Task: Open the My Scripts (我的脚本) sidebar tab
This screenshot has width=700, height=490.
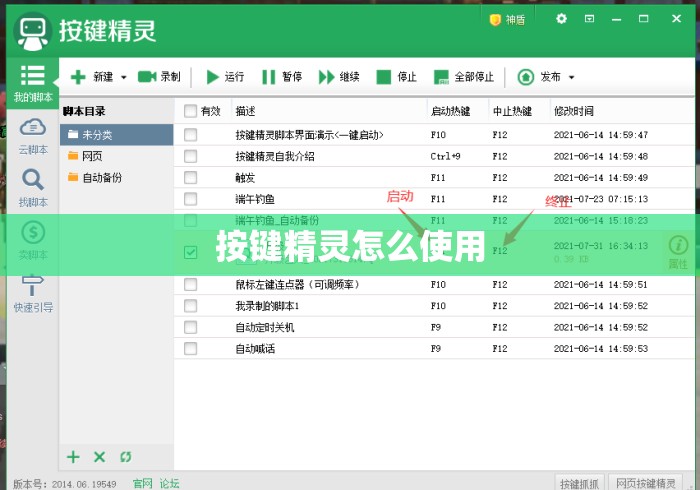Action: pos(33,83)
